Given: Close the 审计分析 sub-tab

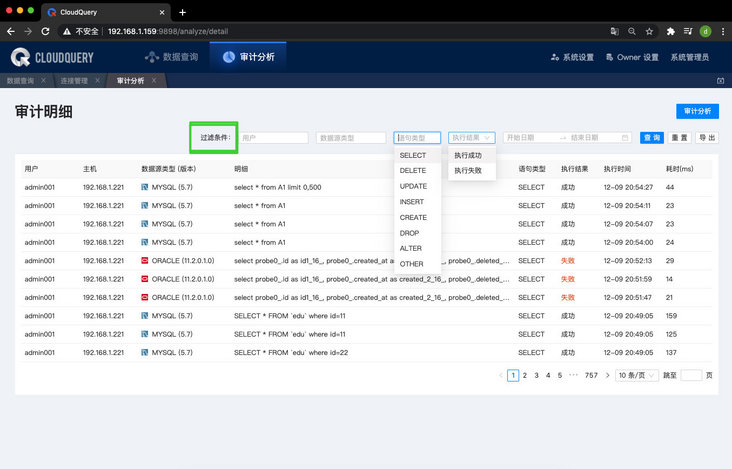Looking at the screenshot, I should (x=154, y=81).
